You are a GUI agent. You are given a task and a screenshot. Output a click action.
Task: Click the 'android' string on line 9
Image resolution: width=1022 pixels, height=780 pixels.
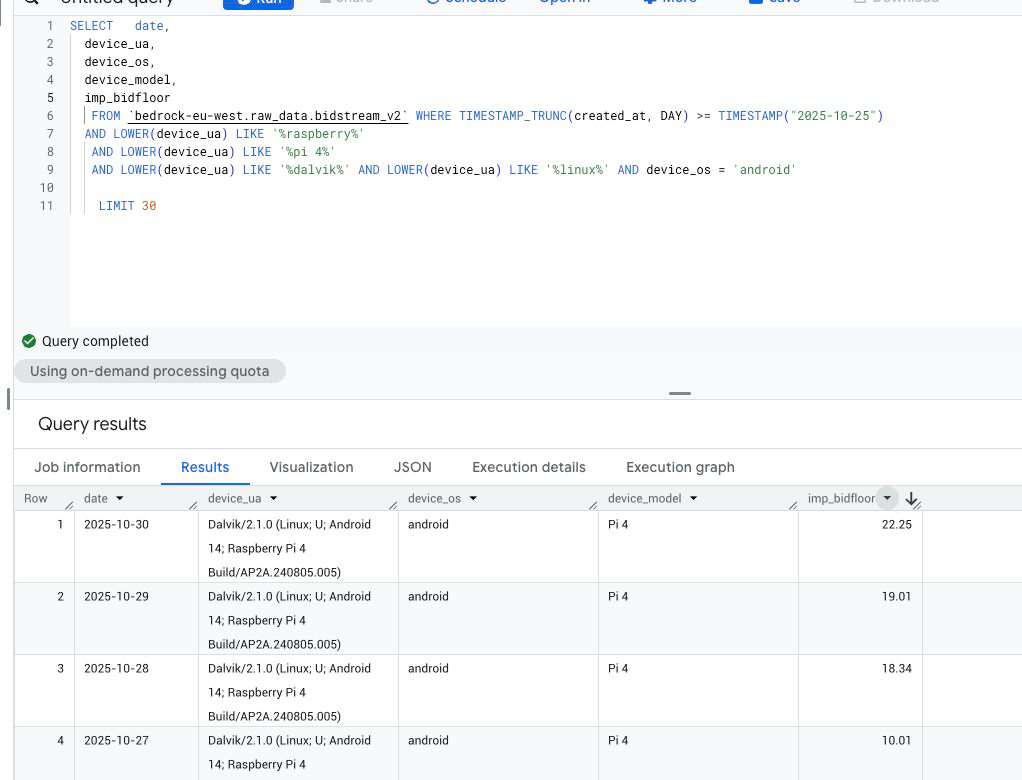pos(764,170)
